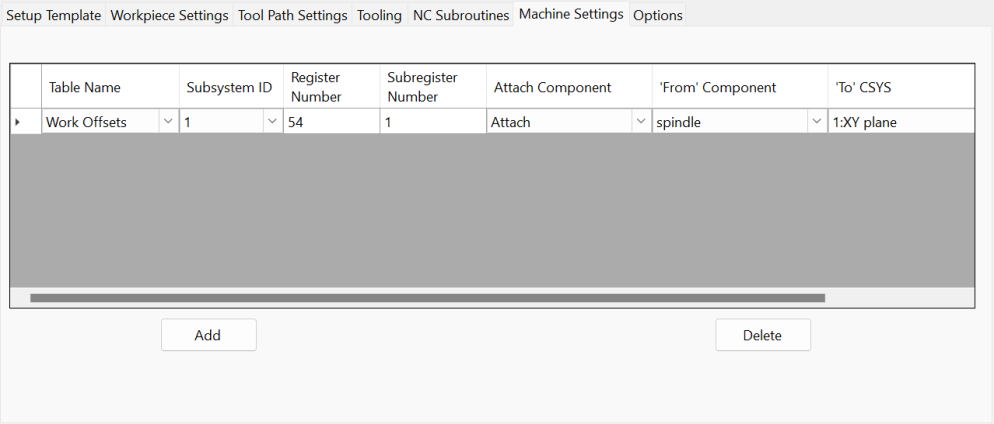This screenshot has width=994, height=424.
Task: Click the Machine Settings tab
Action: click(x=571, y=14)
